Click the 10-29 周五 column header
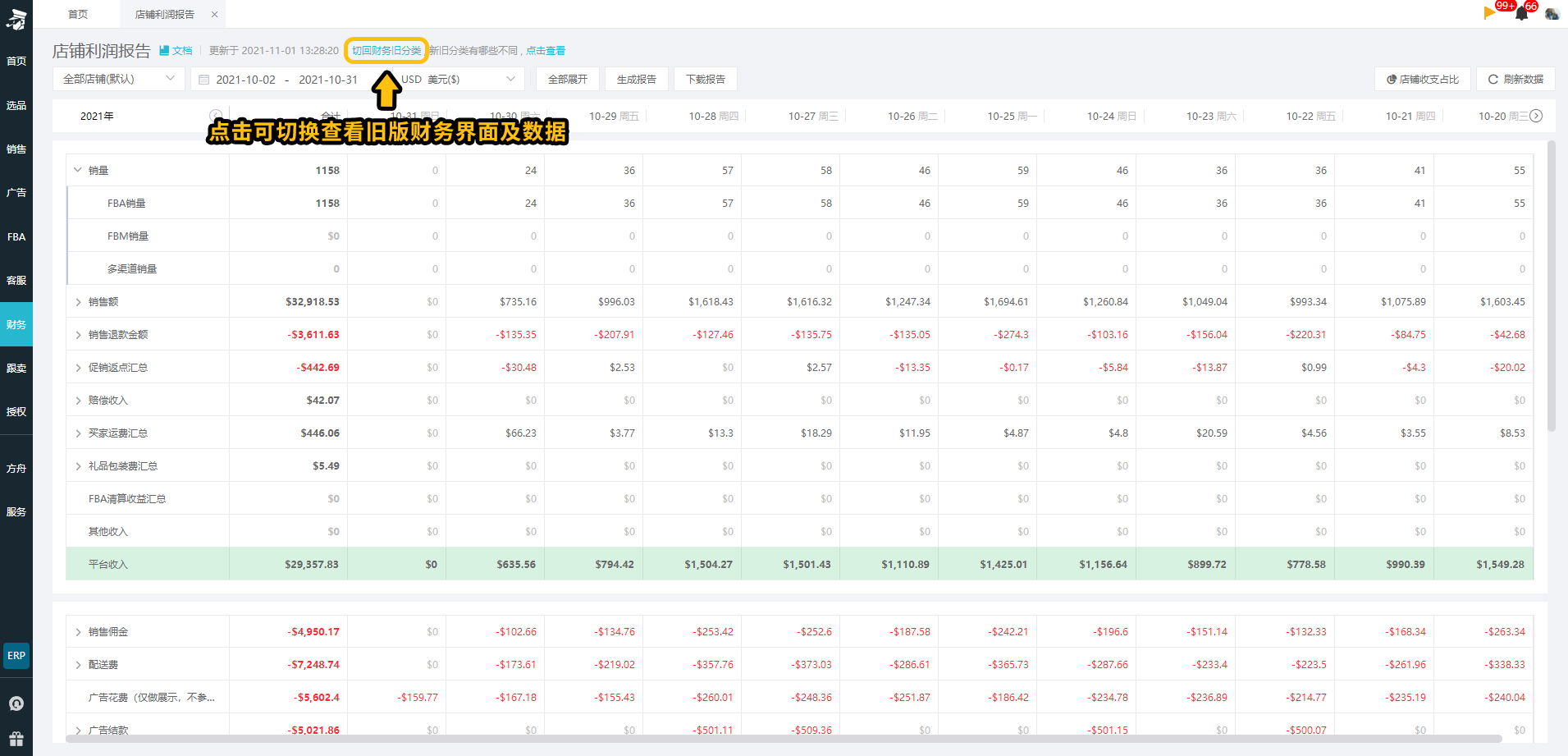 (614, 116)
